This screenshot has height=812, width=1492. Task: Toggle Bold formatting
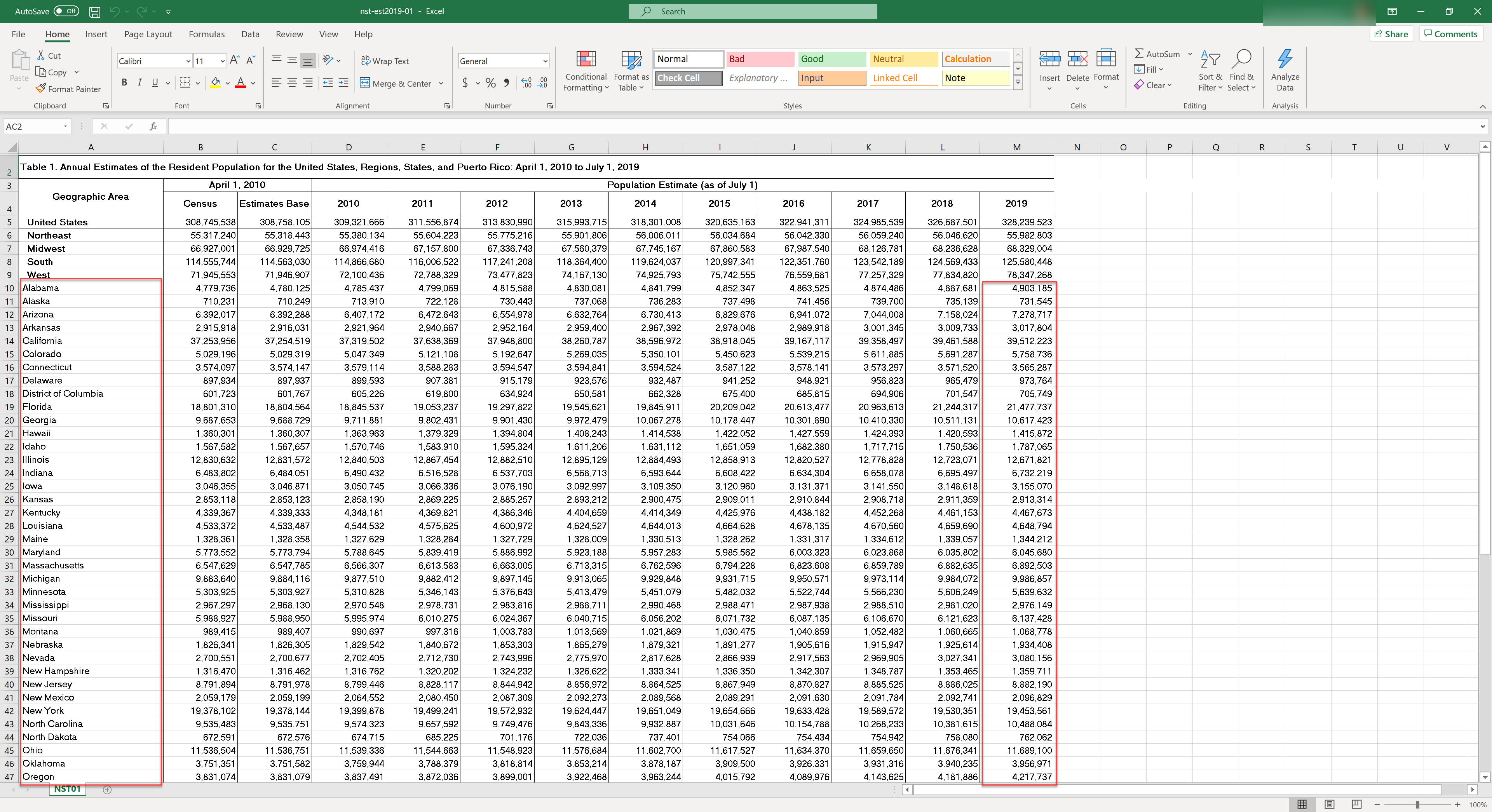click(x=124, y=83)
